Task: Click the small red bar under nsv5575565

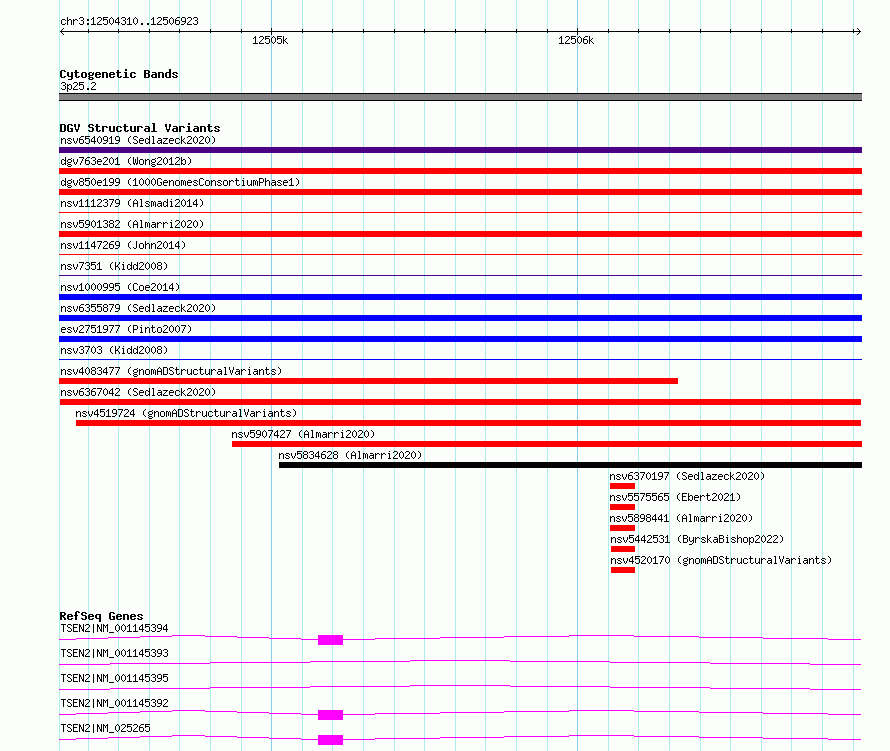Action: coord(622,507)
